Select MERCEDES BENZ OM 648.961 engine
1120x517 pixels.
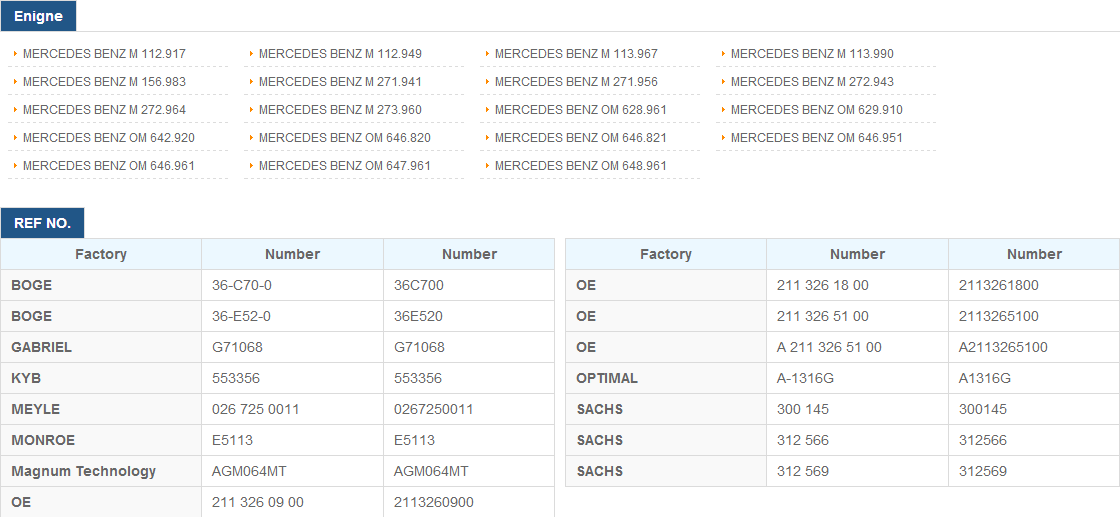point(580,166)
